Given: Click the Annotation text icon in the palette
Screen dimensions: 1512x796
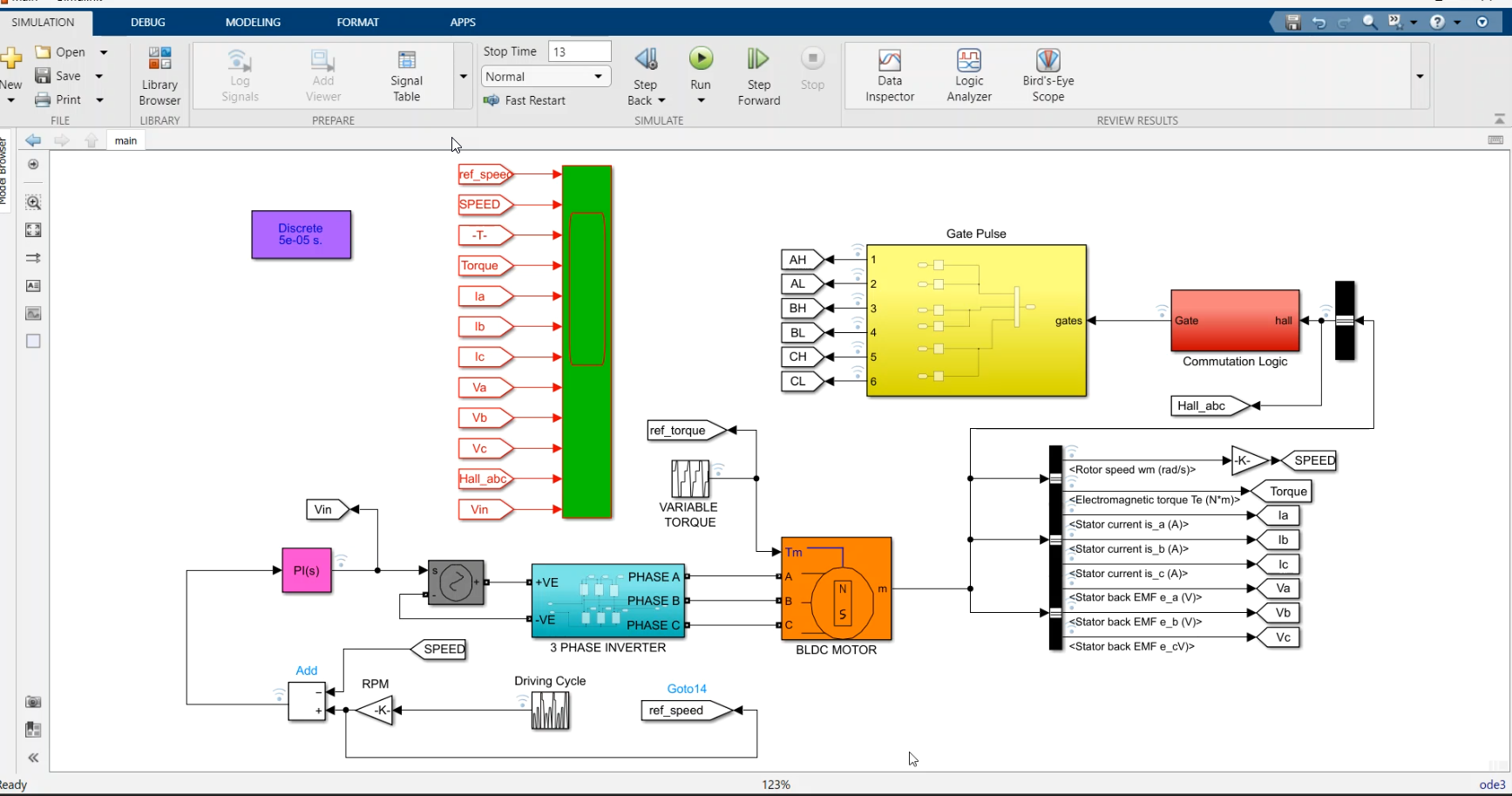Looking at the screenshot, I should coord(33,286).
